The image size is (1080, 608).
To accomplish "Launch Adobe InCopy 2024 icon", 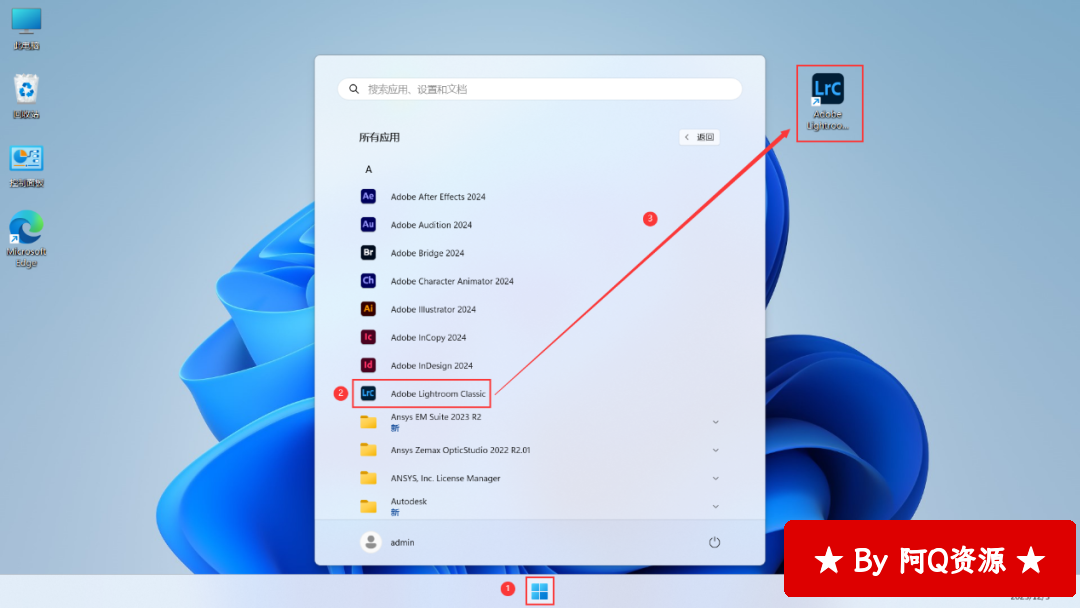I will tap(368, 337).
